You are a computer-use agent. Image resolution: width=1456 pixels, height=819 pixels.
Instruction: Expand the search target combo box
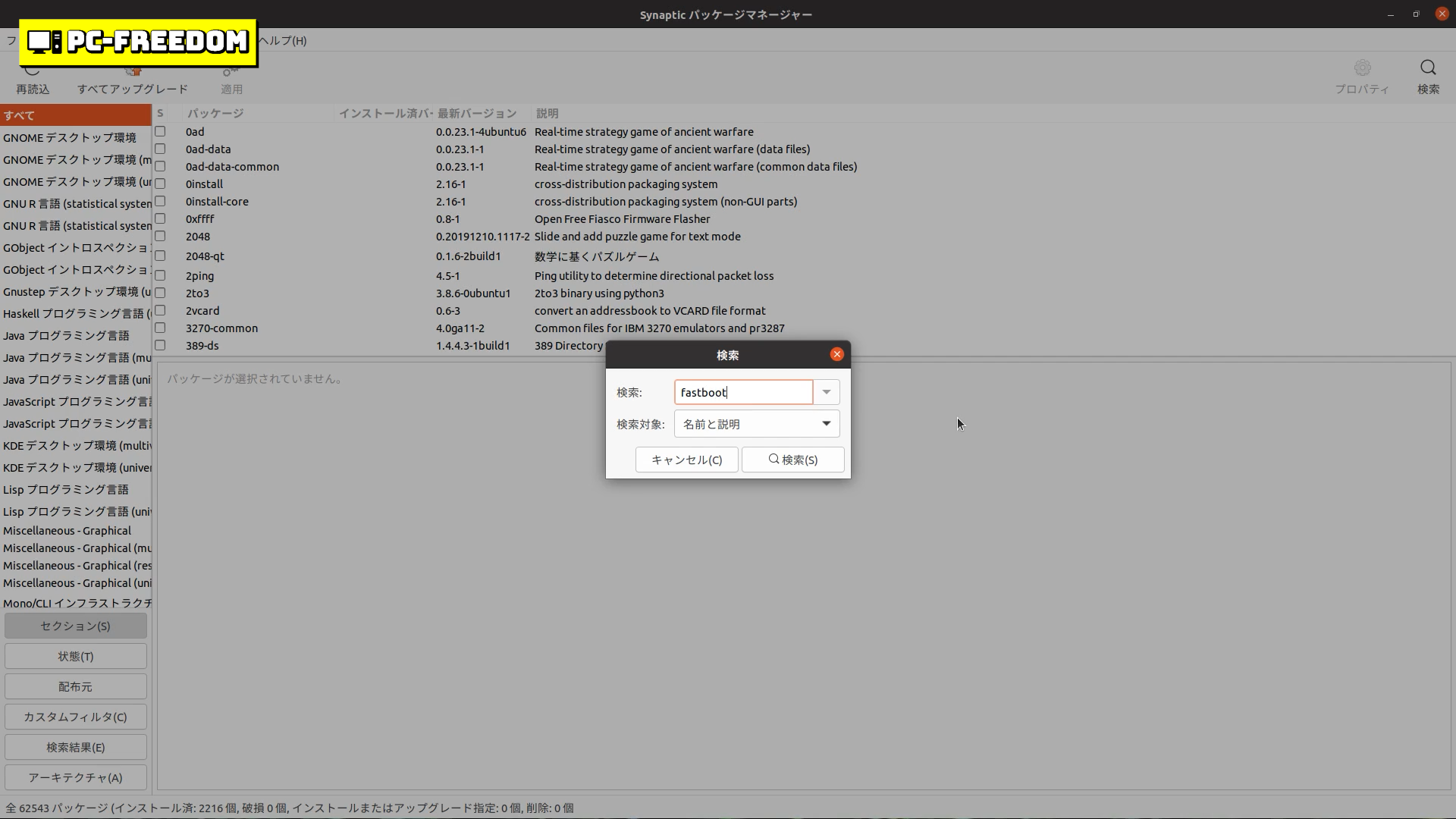[x=757, y=424]
